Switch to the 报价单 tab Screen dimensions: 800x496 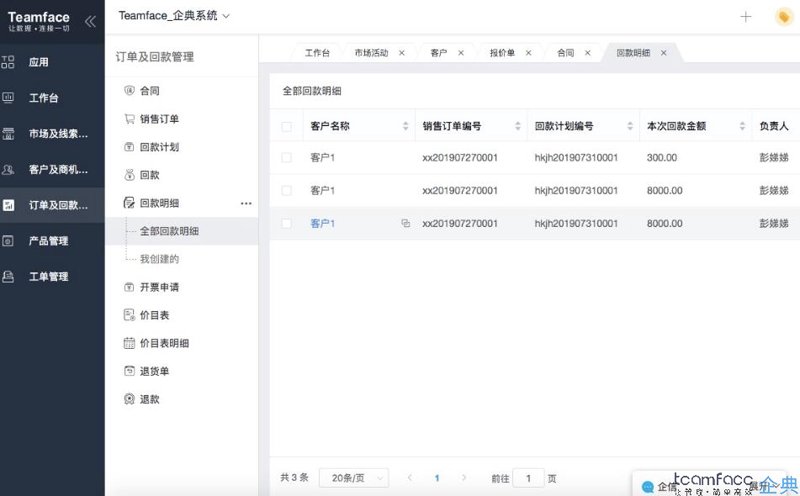pos(502,53)
